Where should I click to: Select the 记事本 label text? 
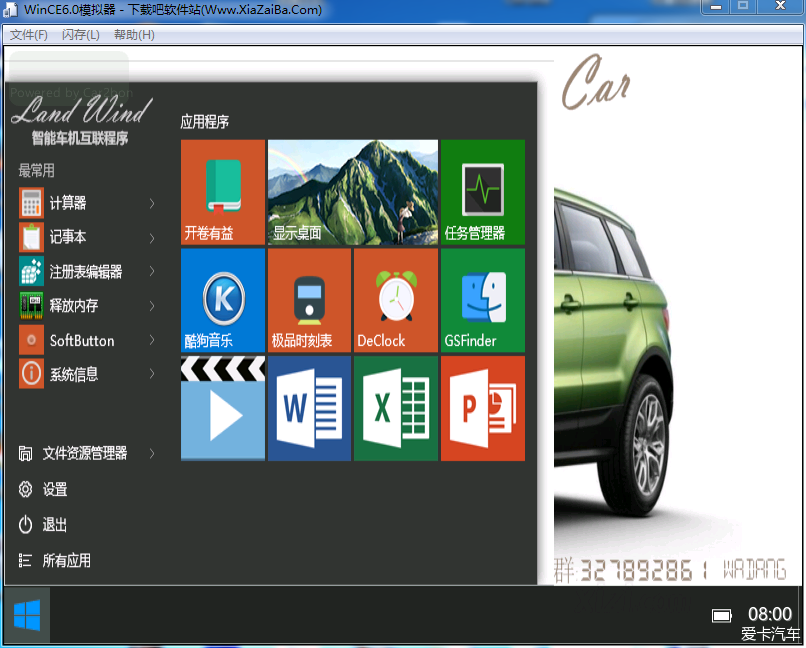(68, 237)
